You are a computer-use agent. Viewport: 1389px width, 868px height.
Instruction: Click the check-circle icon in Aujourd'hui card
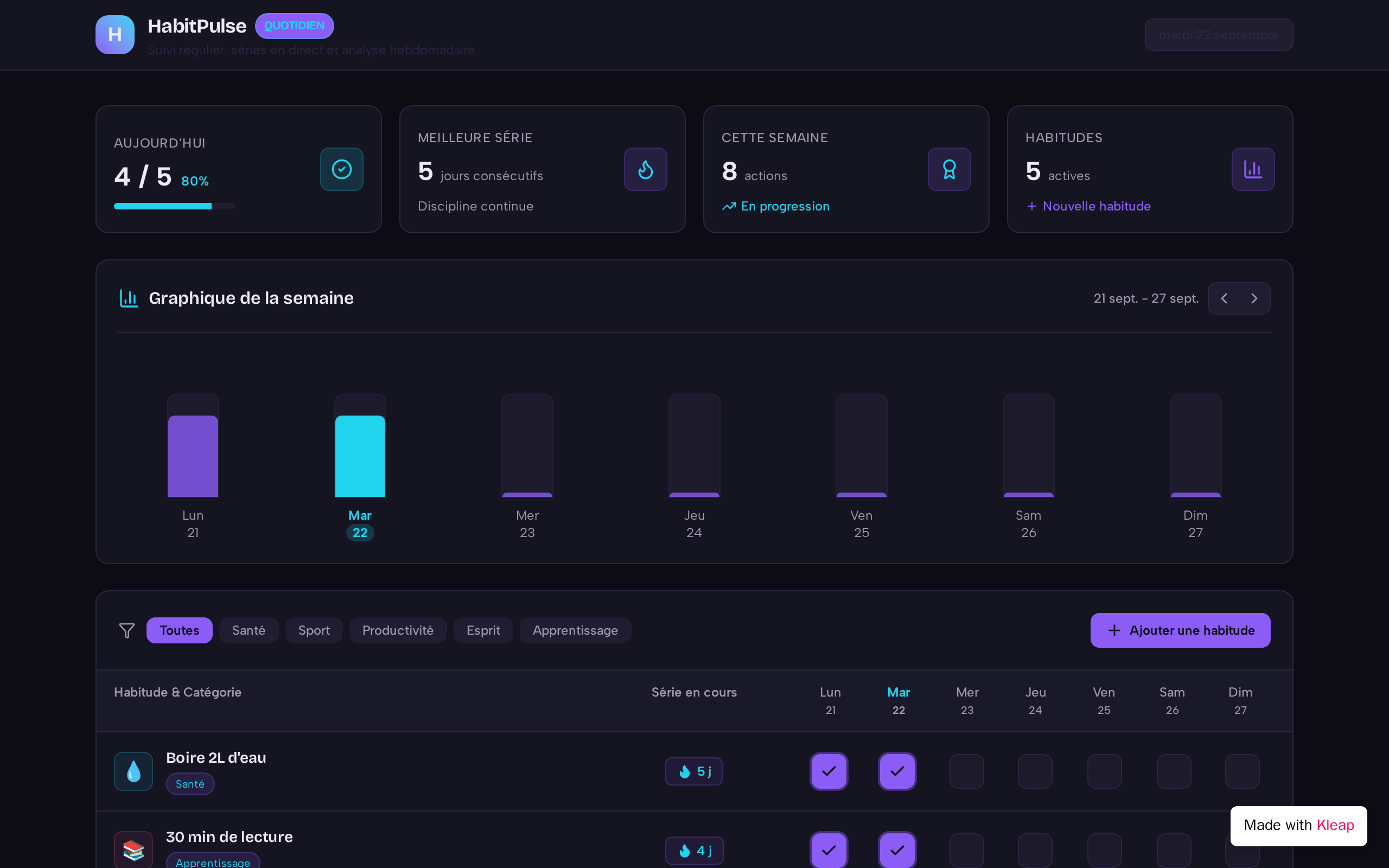341,169
